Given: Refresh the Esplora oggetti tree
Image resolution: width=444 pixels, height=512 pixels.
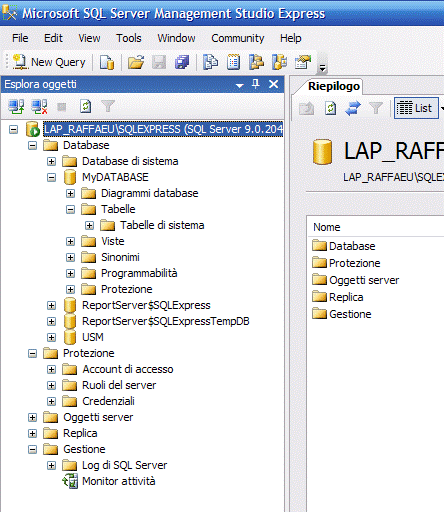Looking at the screenshot, I should 85,107.
